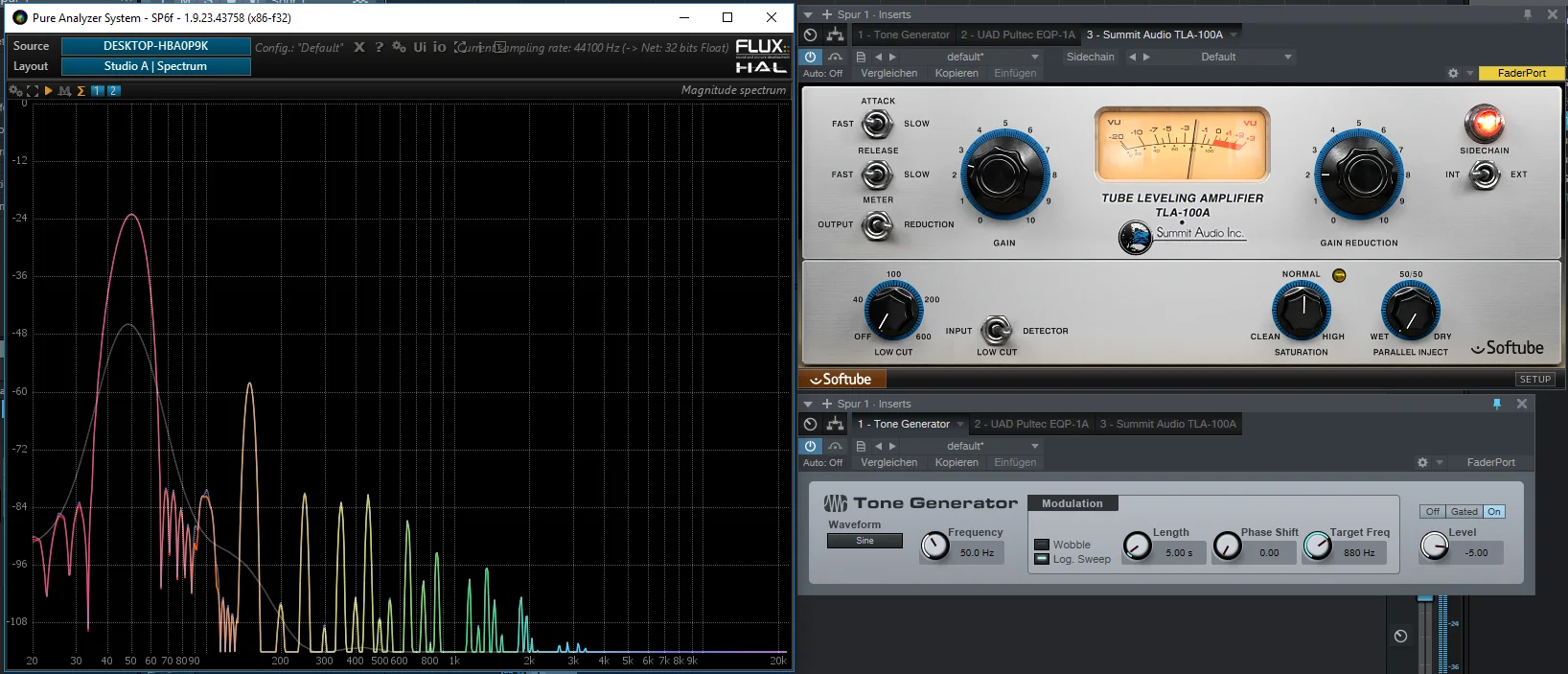Pin the TLA-100A insert window
The width and height of the screenshot is (1568, 674).
(x=1528, y=14)
